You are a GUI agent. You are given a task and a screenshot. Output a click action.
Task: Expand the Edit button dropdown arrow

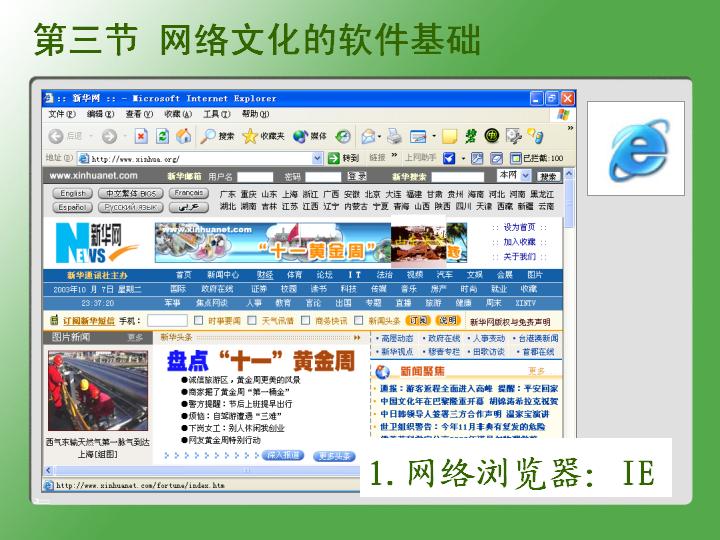pos(434,136)
